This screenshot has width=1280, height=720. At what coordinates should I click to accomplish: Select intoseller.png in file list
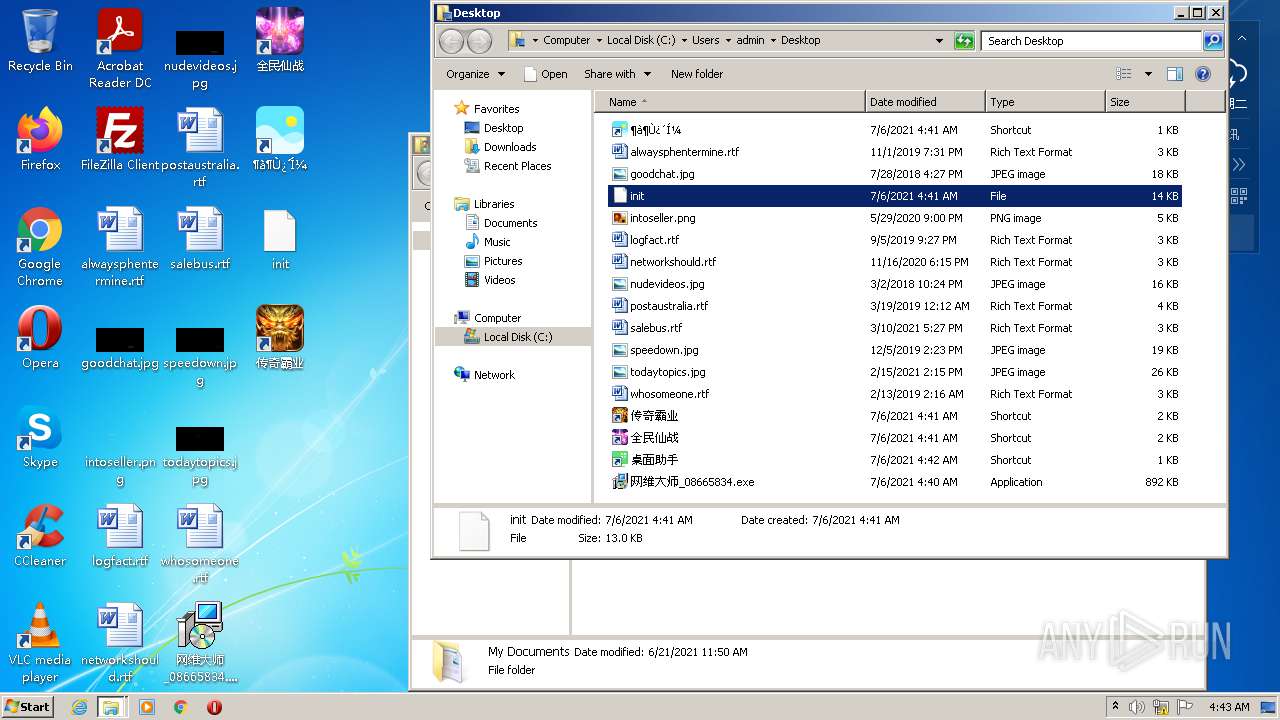click(x=895, y=218)
